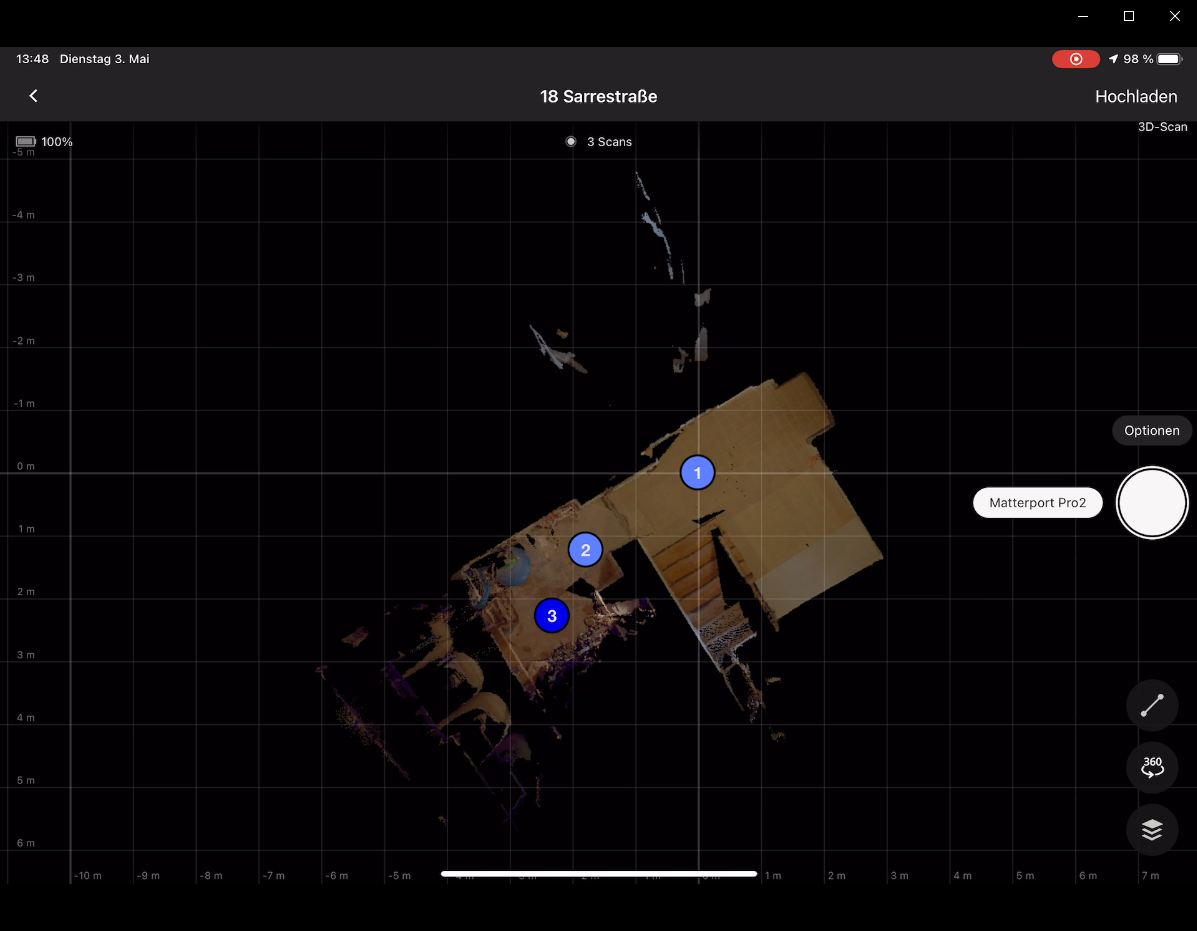This screenshot has height=931, width=1197.
Task: Select scan point 3 marker
Action: coord(552,616)
